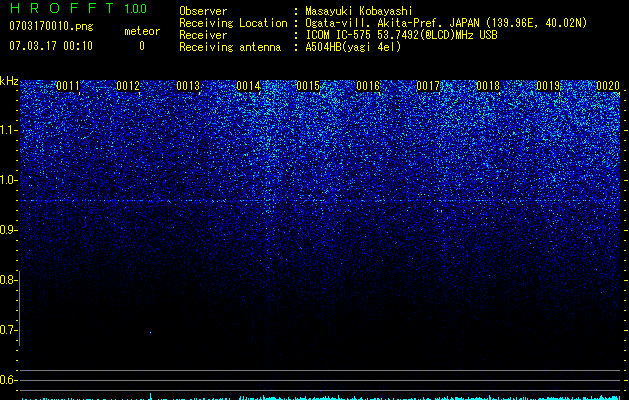The width and height of the screenshot is (629, 400).
Task: Click the 0015 time marker
Action: 308,86
